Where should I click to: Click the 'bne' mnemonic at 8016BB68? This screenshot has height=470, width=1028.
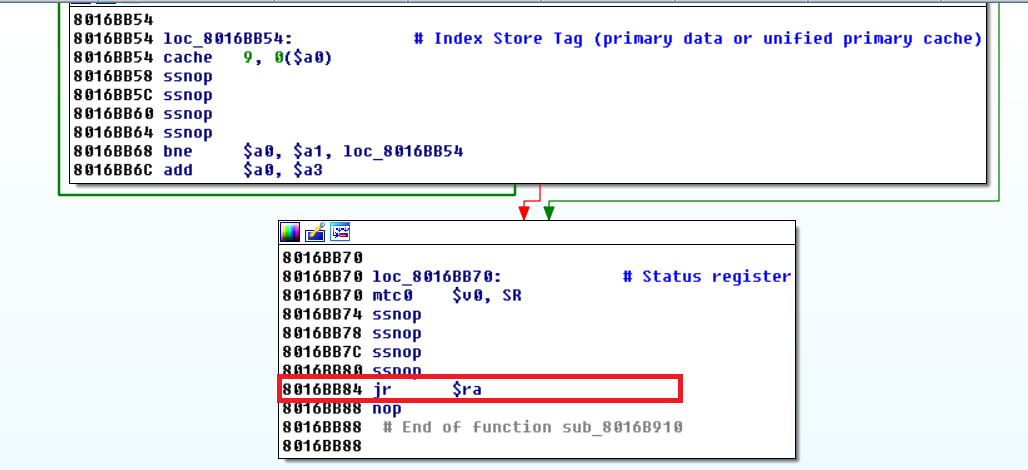[178, 152]
